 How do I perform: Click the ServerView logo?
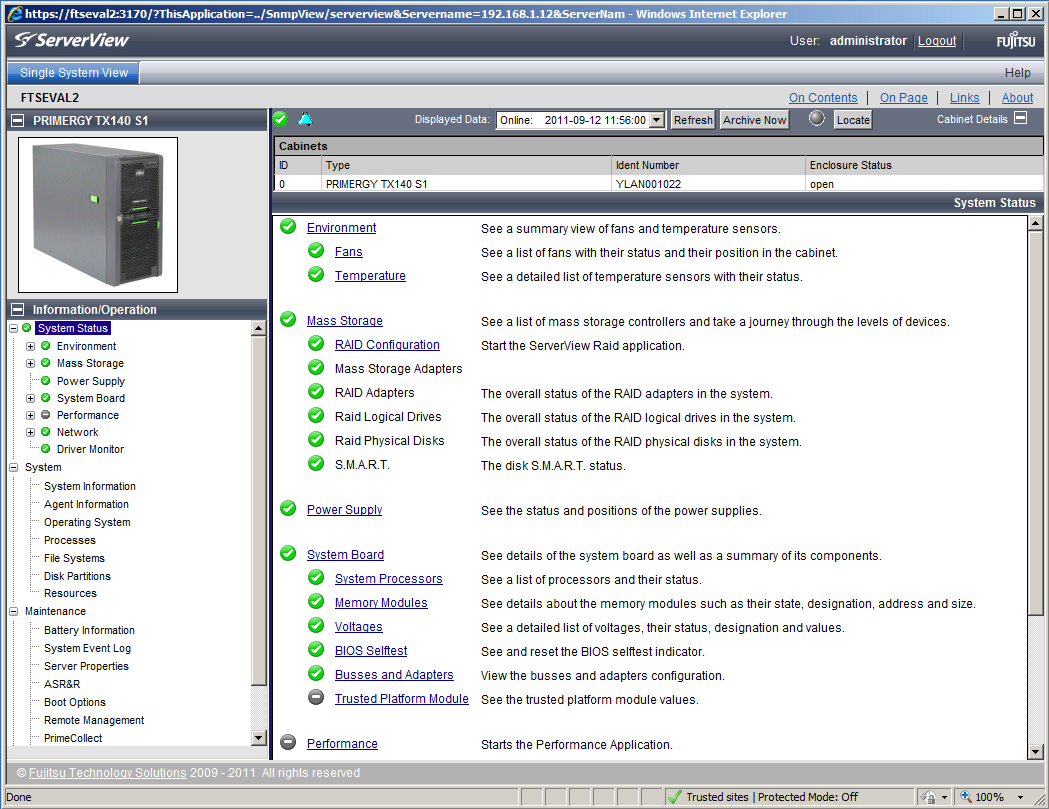[x=72, y=40]
